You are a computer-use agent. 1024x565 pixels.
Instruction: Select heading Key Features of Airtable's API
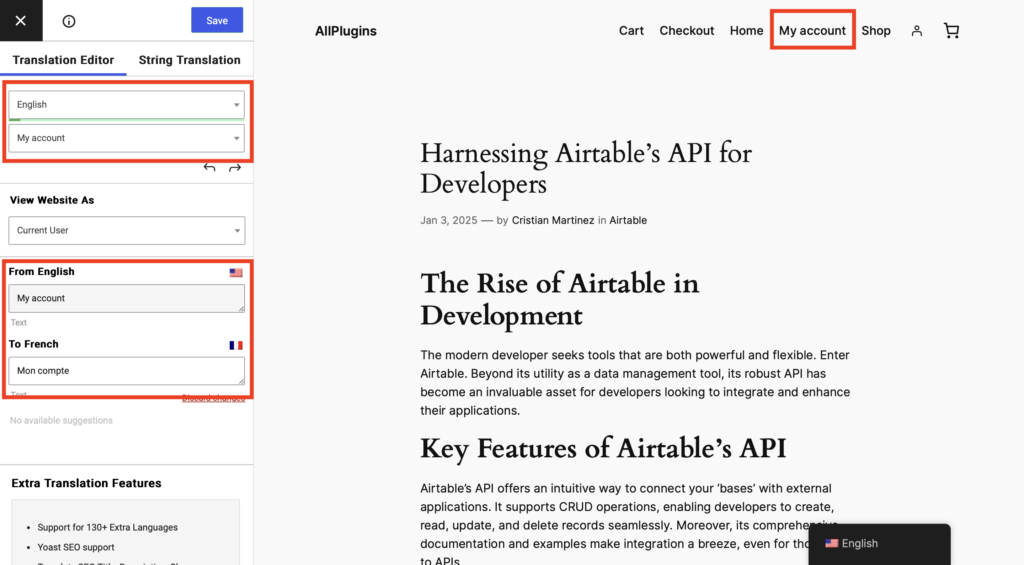603,449
